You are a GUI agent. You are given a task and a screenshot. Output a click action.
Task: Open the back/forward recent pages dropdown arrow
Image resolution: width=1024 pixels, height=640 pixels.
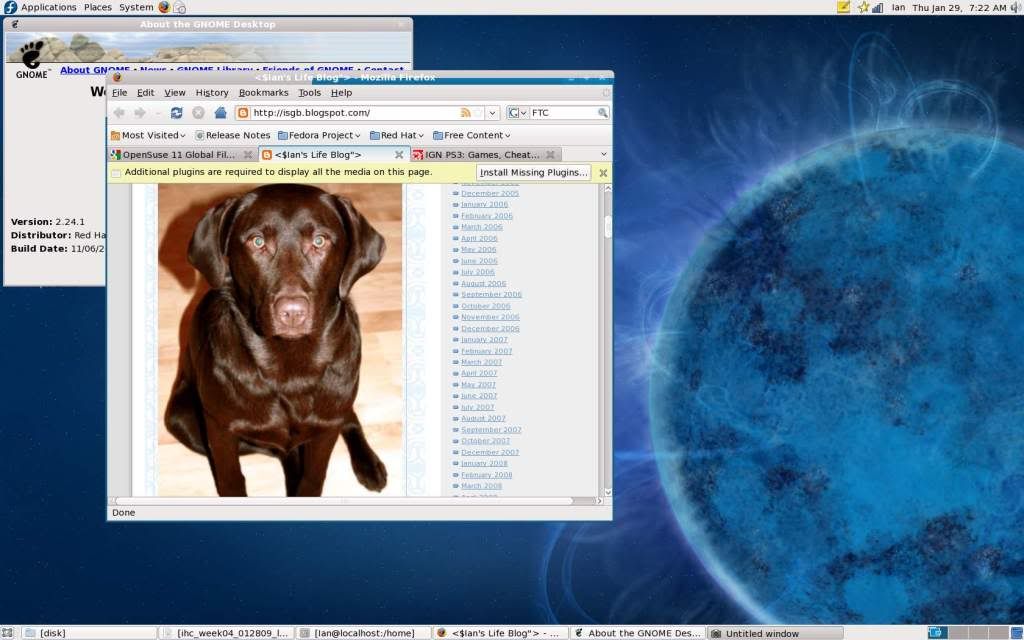[157, 113]
